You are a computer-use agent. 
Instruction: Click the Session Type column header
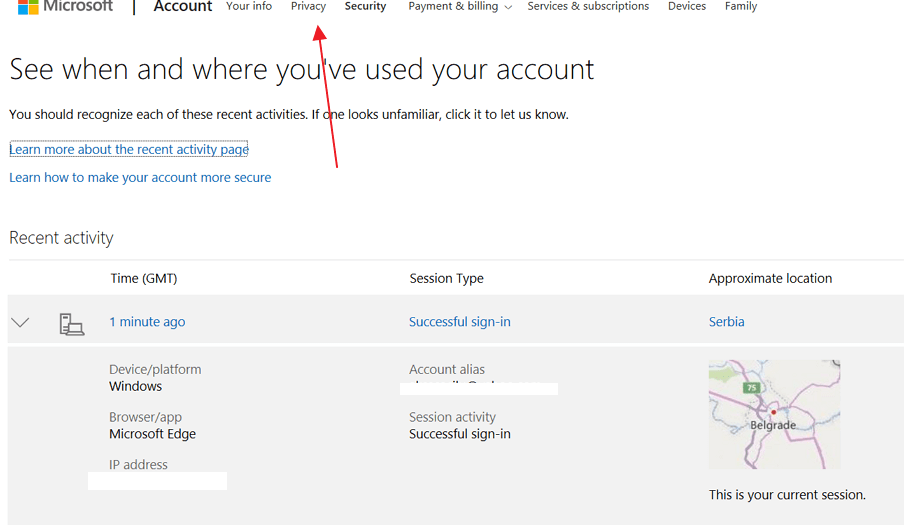[446, 278]
